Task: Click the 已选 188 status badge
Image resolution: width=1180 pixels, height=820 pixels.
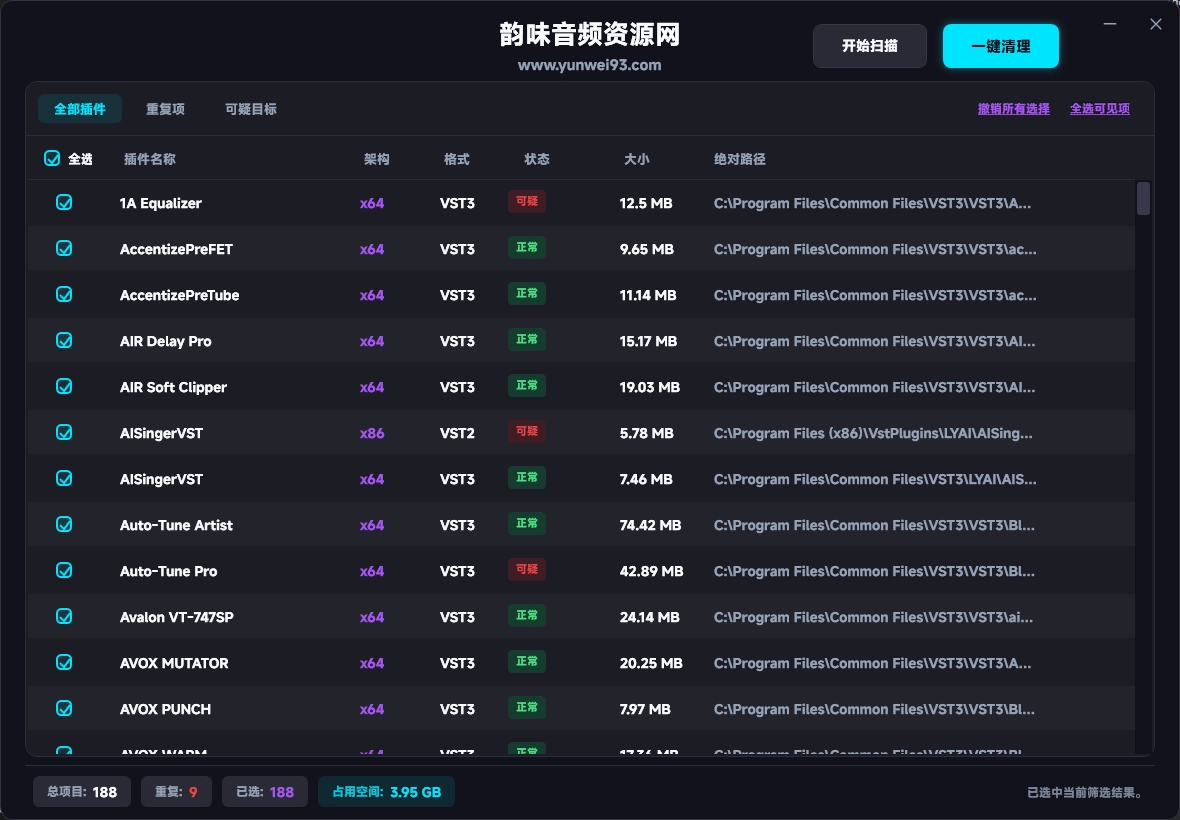Action: coord(265,791)
